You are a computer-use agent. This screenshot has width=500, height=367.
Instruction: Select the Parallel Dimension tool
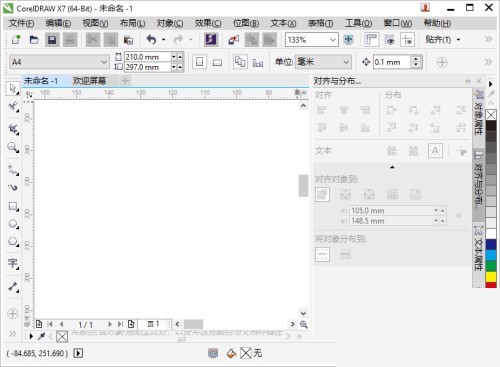coord(13,287)
